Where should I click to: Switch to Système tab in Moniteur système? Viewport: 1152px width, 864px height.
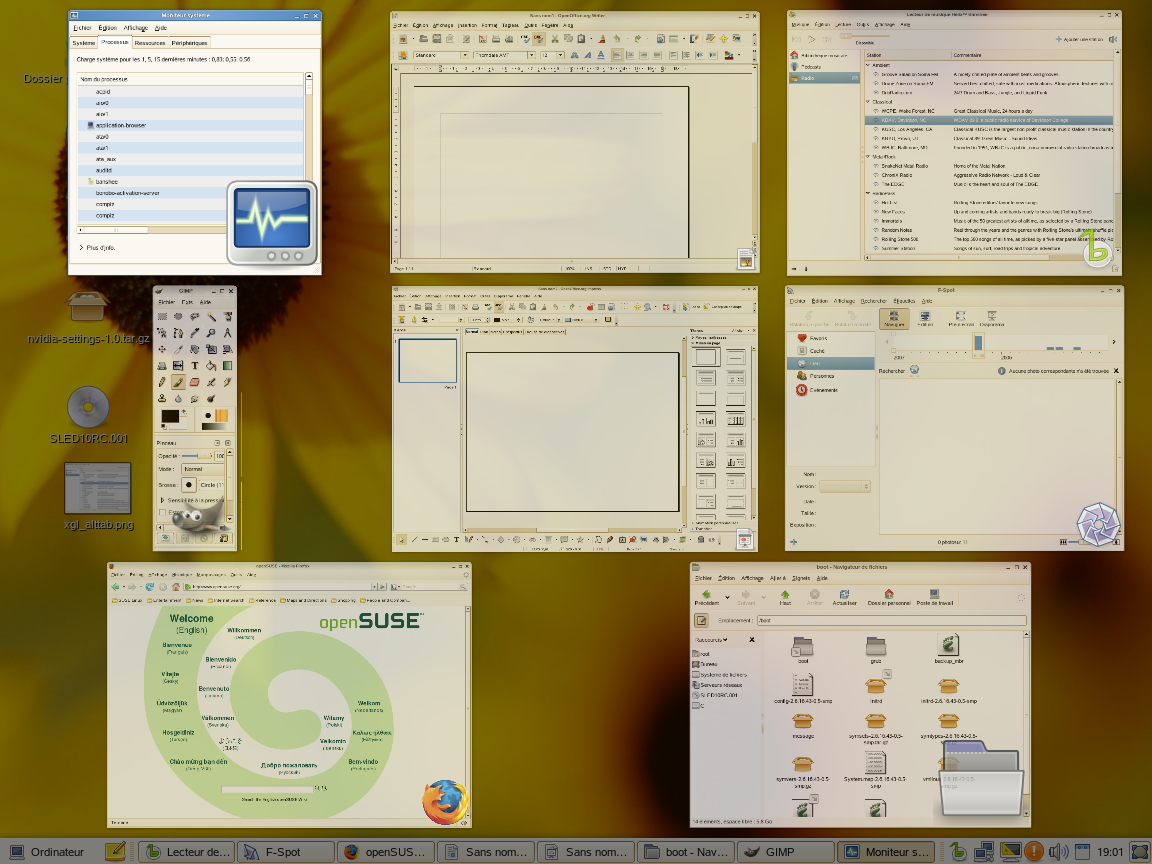(84, 43)
